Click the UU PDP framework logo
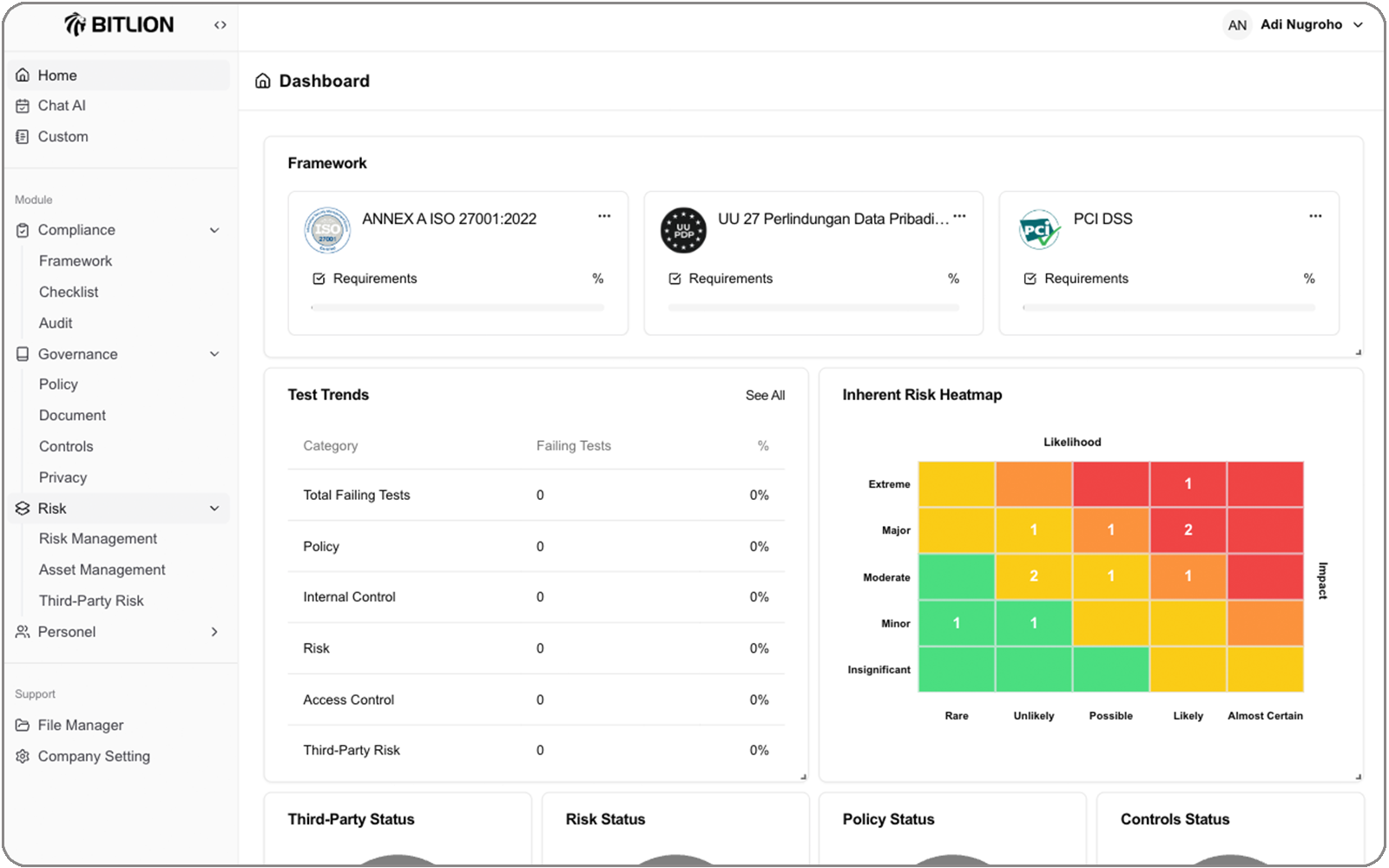 point(683,231)
